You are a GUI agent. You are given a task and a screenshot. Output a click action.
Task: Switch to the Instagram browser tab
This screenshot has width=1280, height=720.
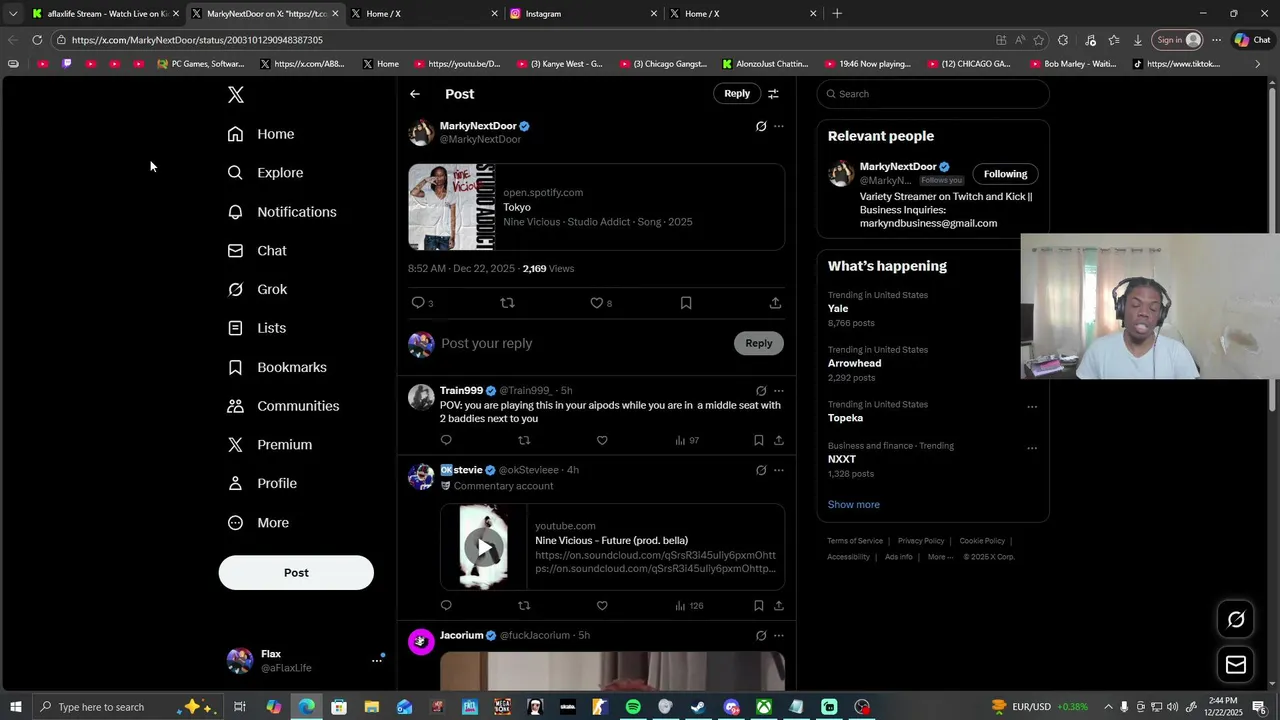tap(583, 13)
